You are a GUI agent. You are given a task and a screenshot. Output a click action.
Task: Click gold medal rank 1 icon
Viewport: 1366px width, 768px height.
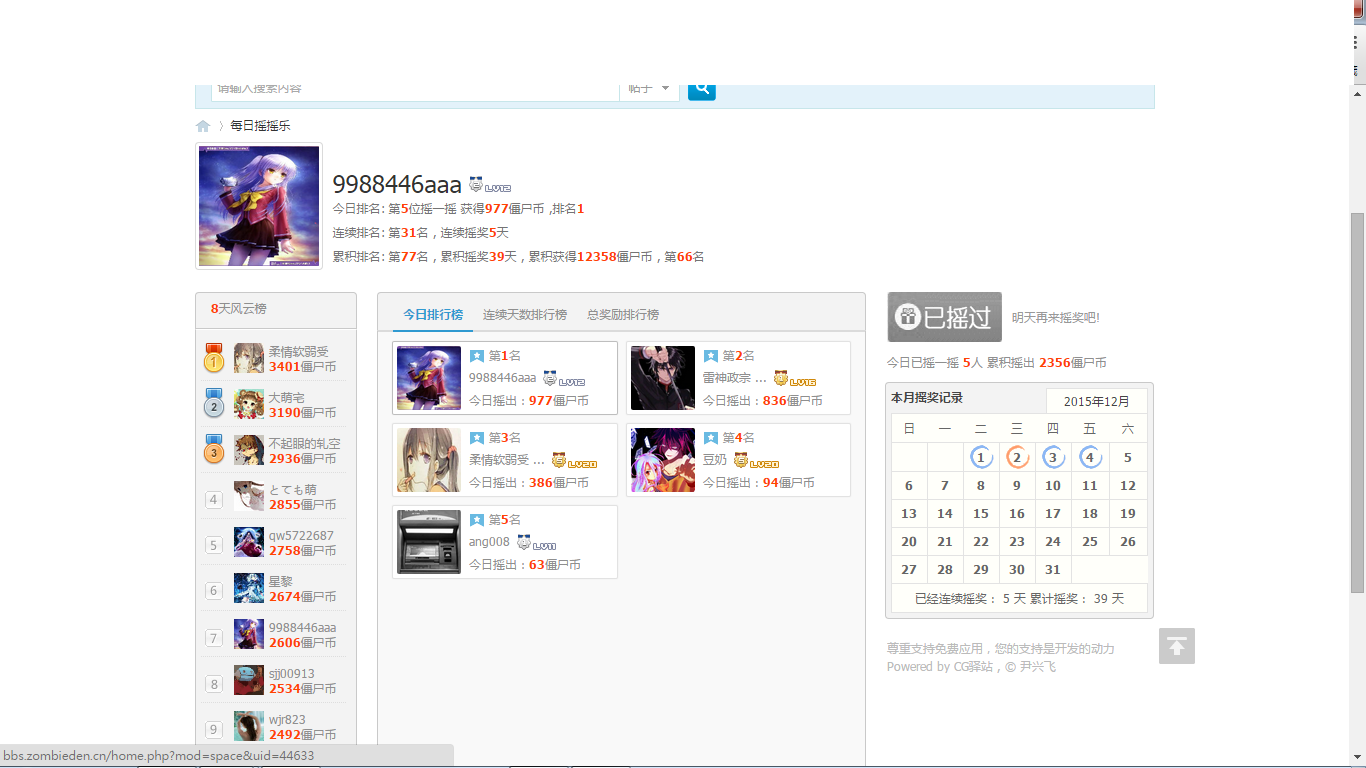point(214,358)
